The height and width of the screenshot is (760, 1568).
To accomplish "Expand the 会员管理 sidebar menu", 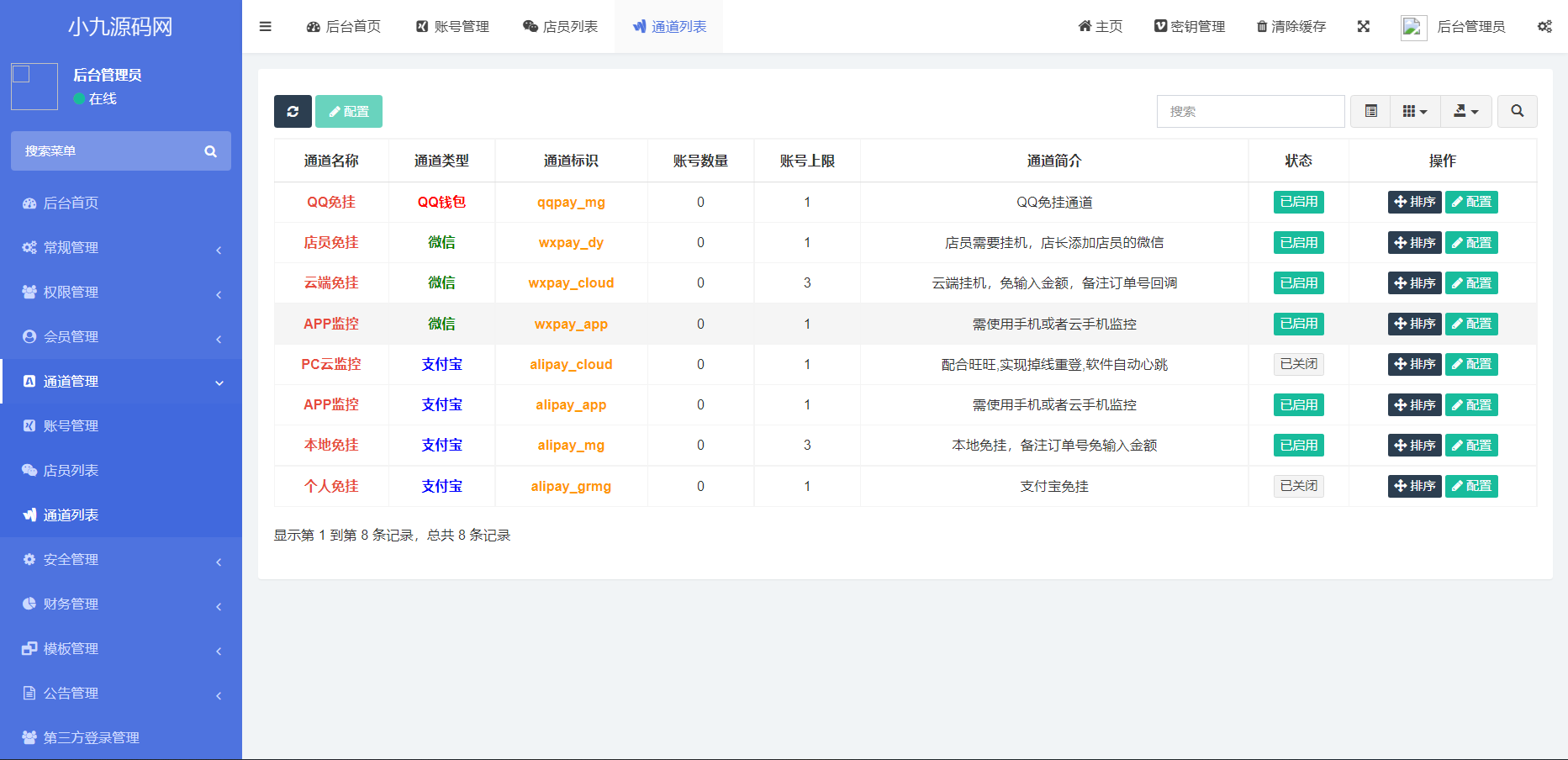I will coord(121,336).
